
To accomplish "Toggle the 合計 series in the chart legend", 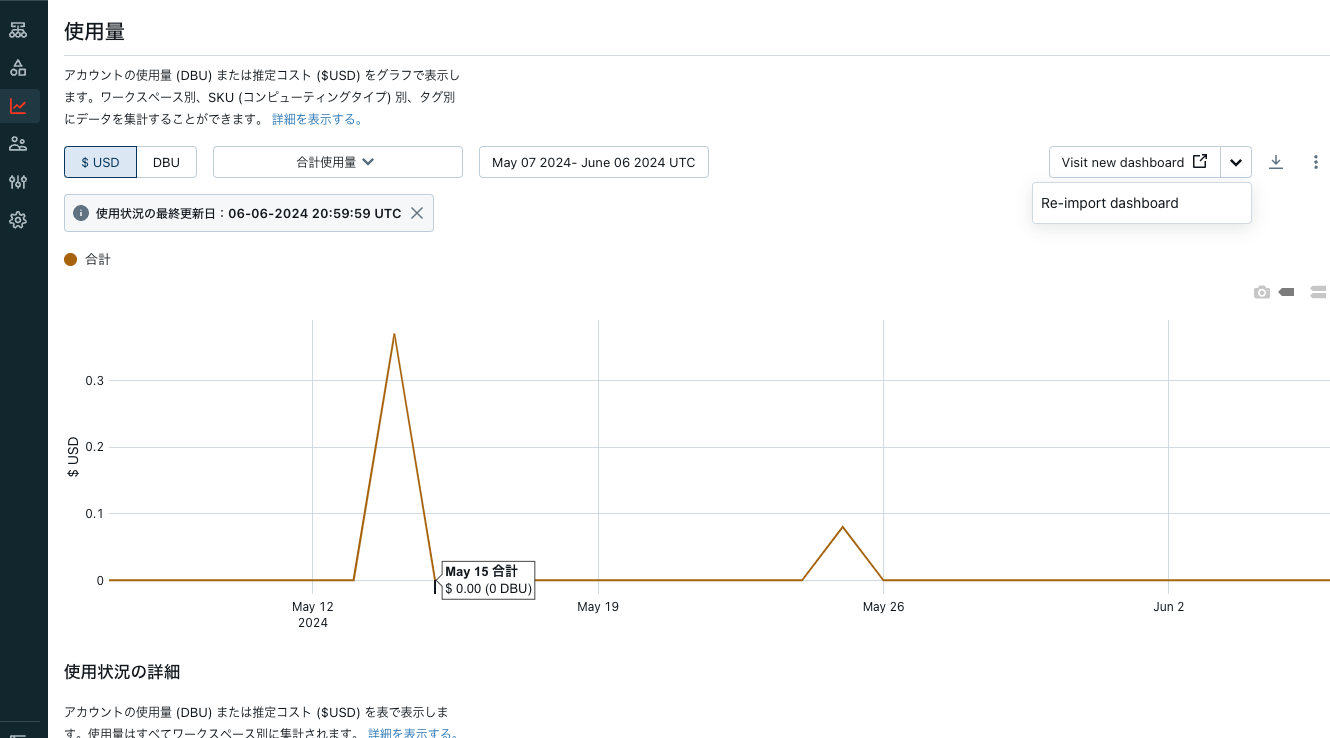I will click(x=87, y=259).
